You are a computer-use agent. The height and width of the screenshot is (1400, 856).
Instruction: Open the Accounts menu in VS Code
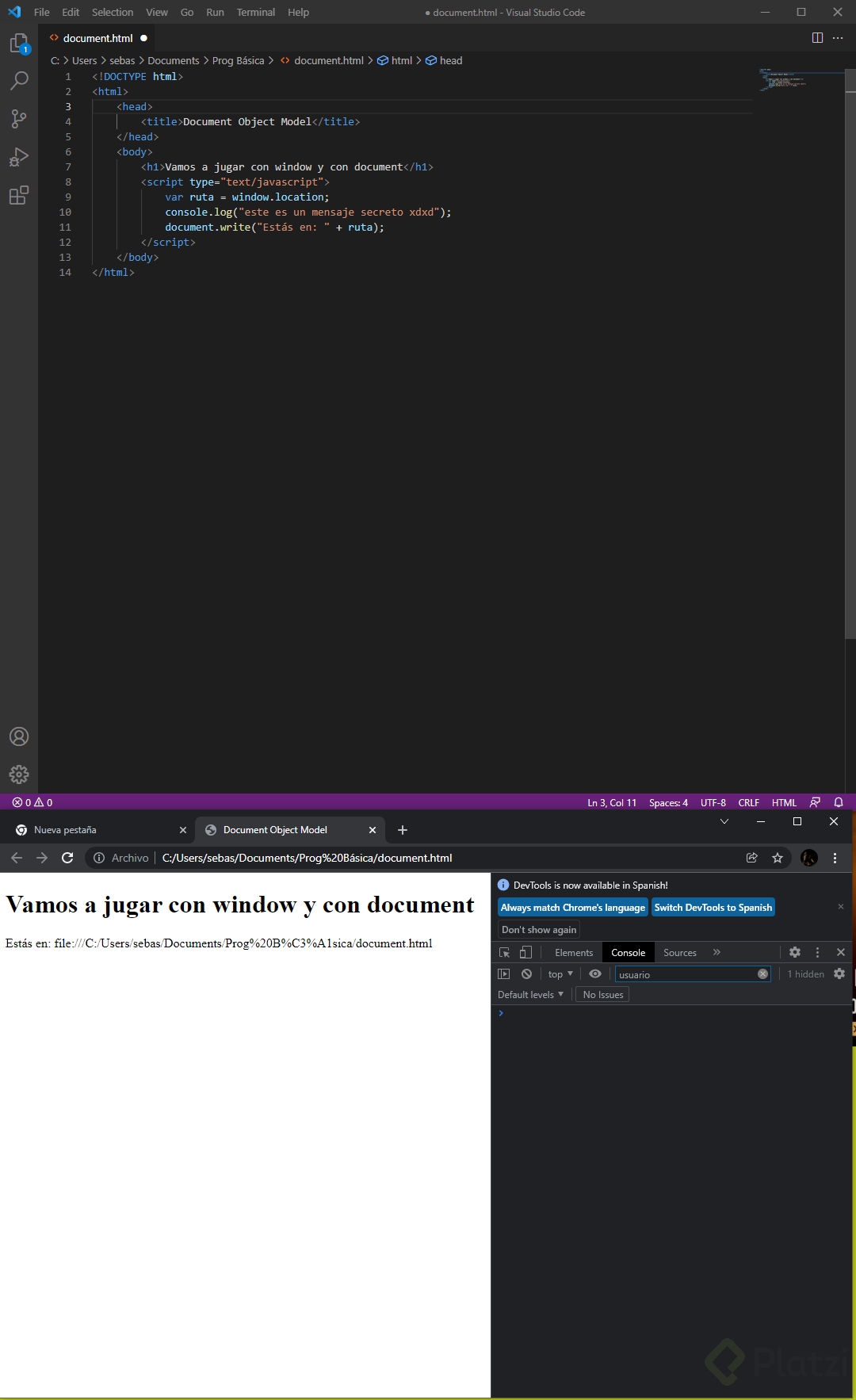click(x=19, y=736)
